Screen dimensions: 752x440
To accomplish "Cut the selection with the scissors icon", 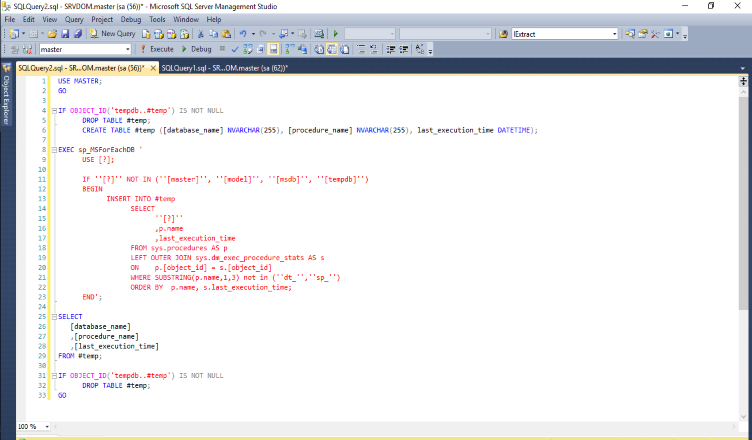I will click(200, 34).
